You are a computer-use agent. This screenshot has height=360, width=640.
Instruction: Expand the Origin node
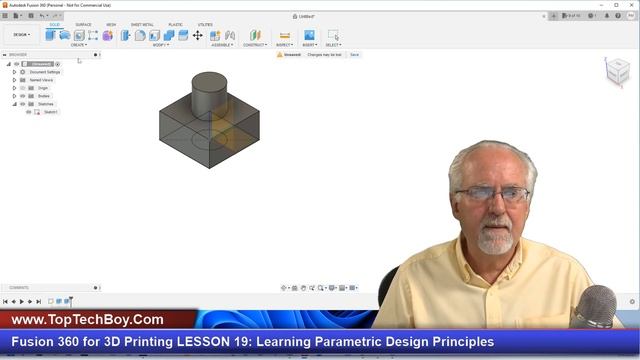[14, 88]
